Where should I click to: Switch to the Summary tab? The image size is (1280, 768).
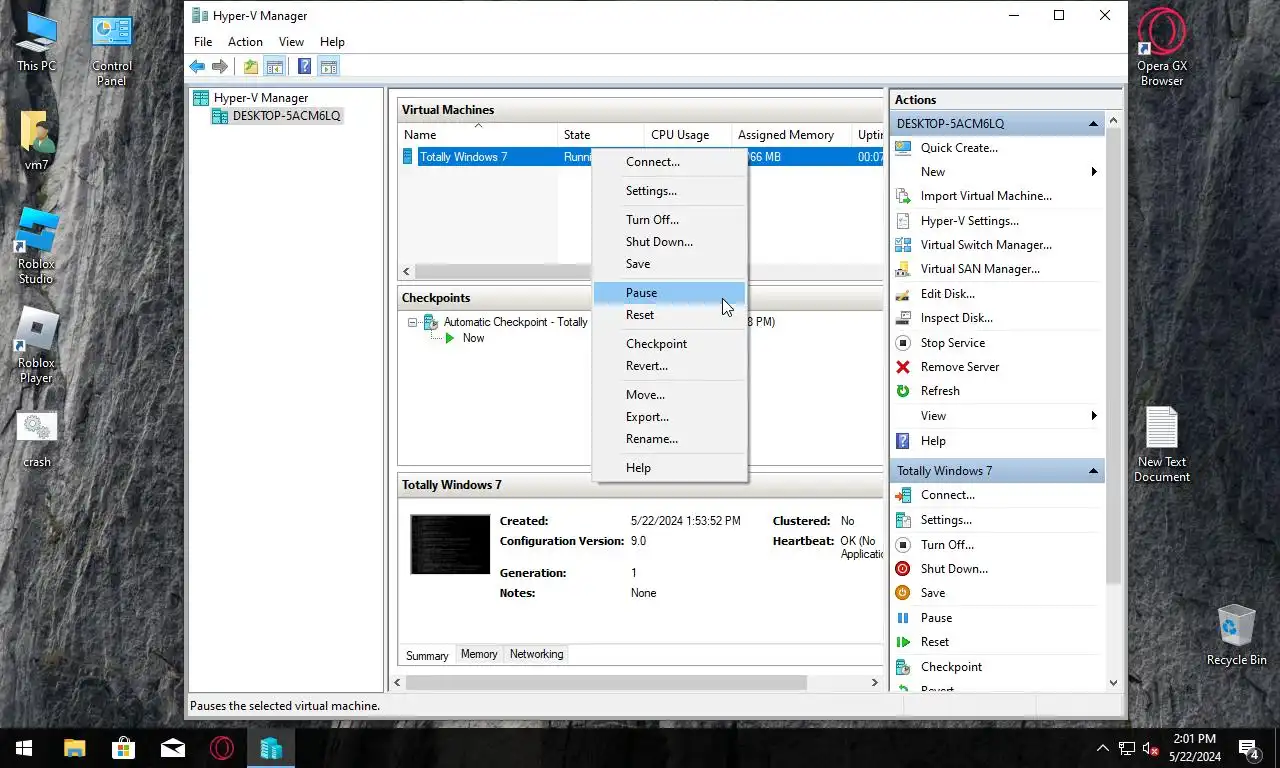click(x=427, y=655)
